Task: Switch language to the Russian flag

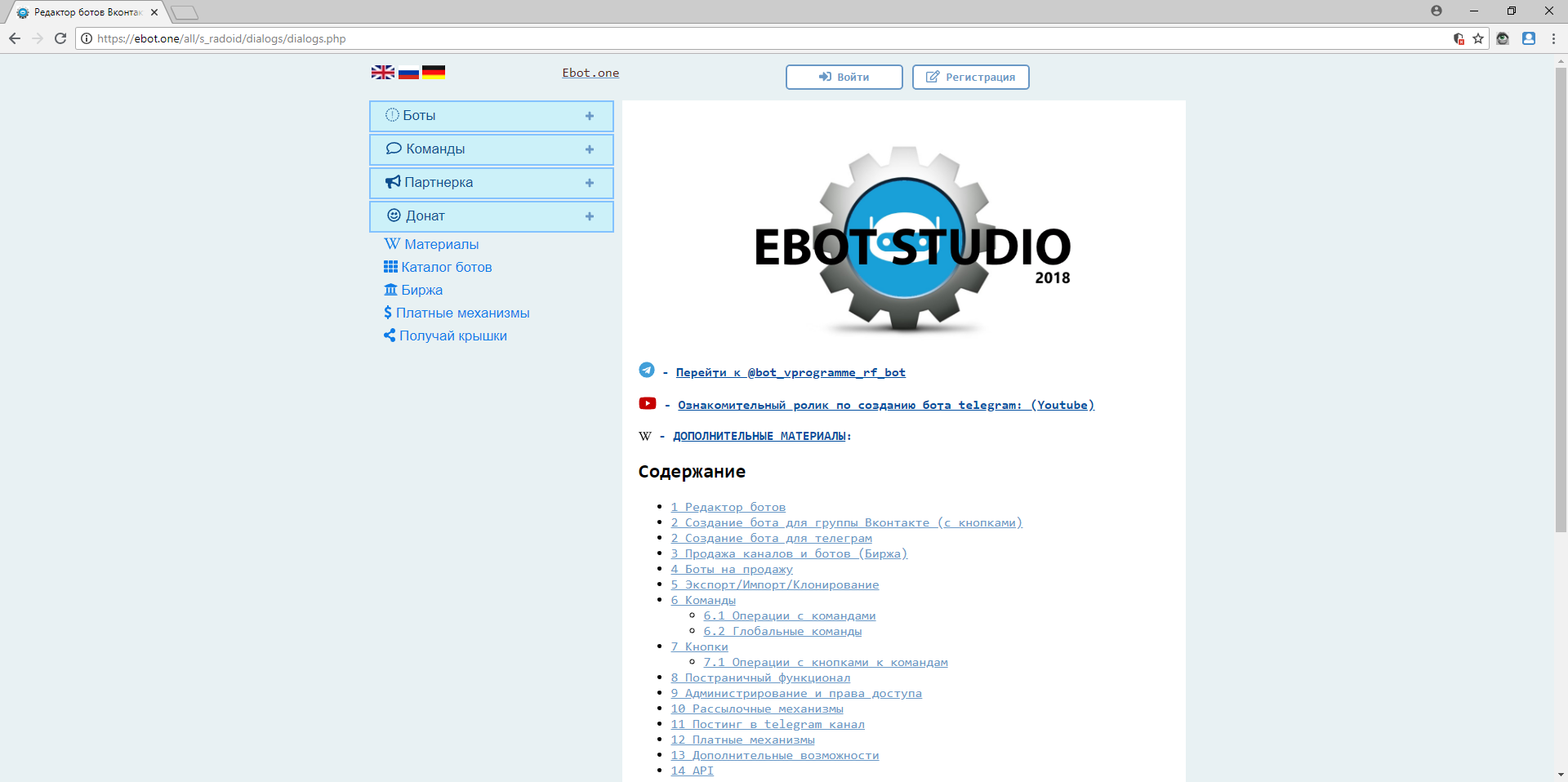Action: tap(408, 73)
